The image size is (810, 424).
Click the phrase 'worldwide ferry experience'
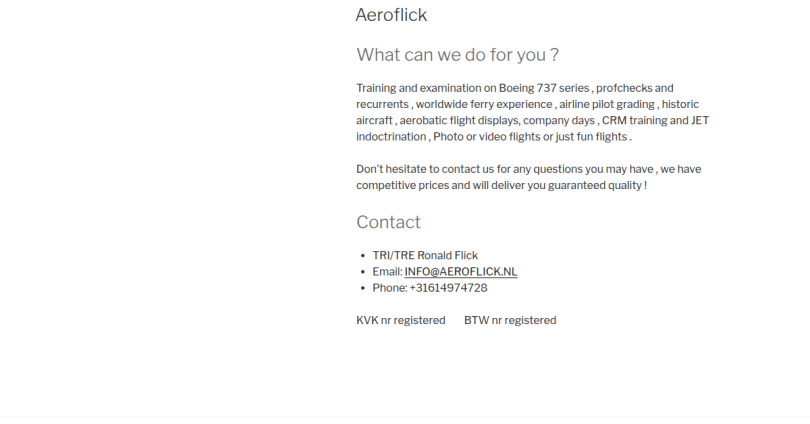coord(484,104)
